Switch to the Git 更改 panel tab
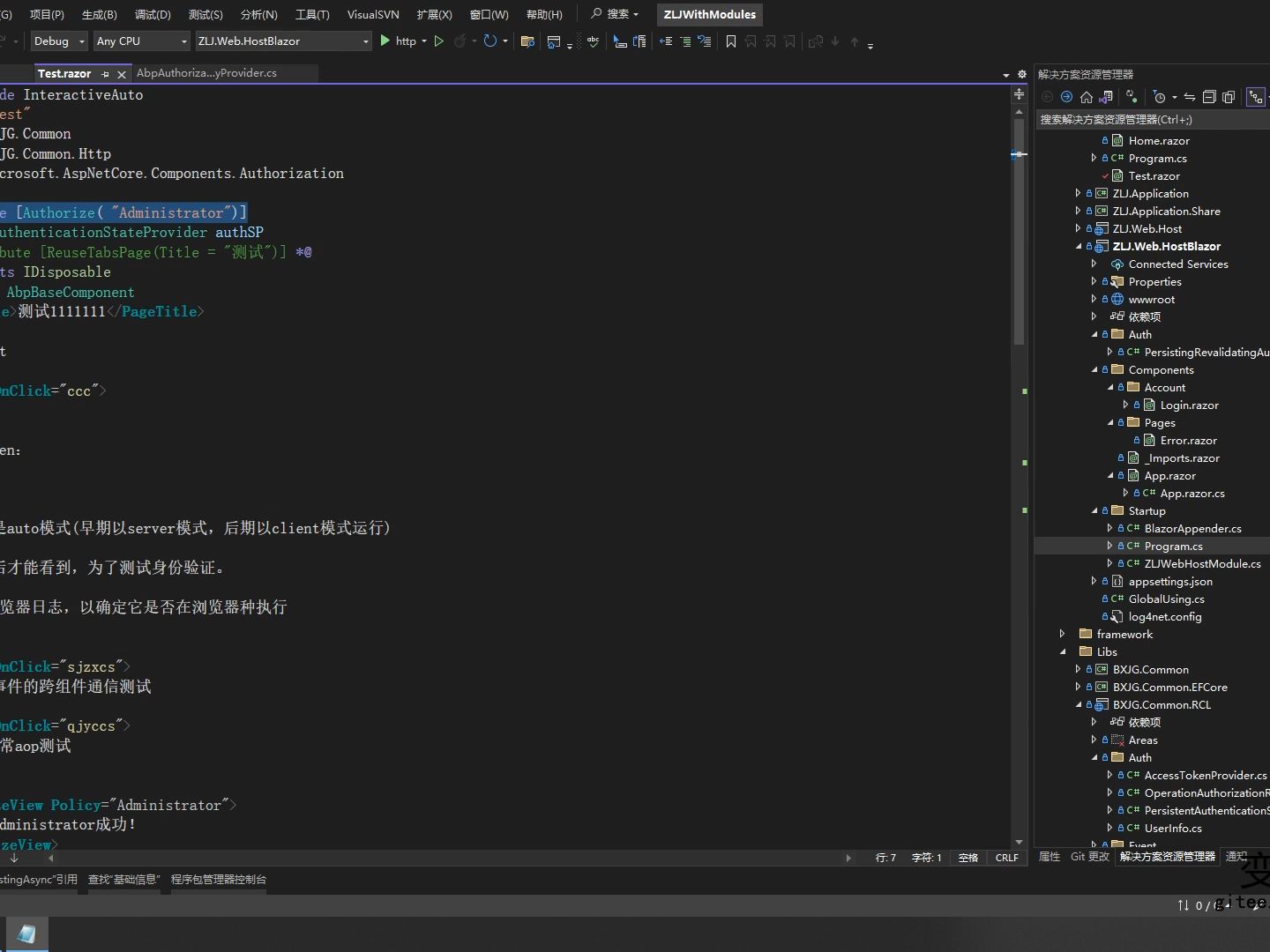Image resolution: width=1270 pixels, height=952 pixels. [x=1089, y=857]
